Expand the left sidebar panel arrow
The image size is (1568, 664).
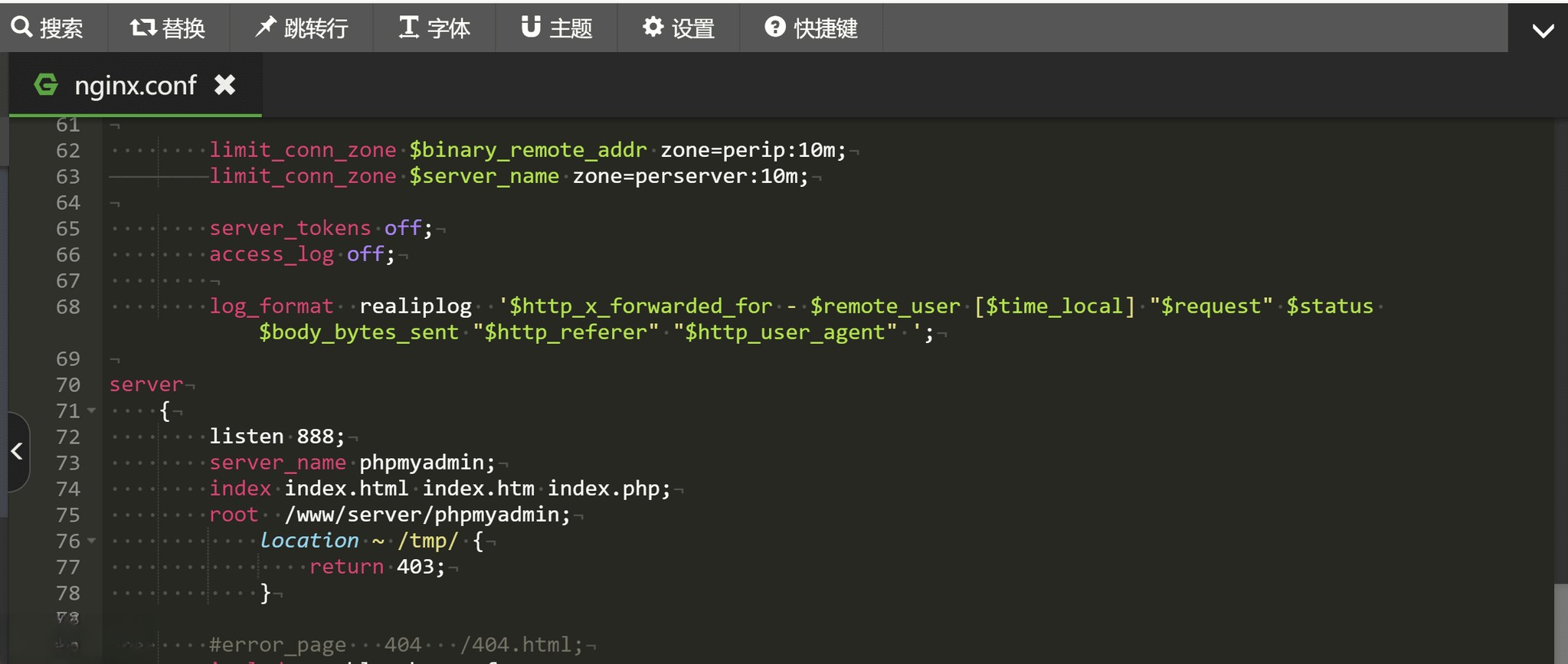tap(17, 451)
